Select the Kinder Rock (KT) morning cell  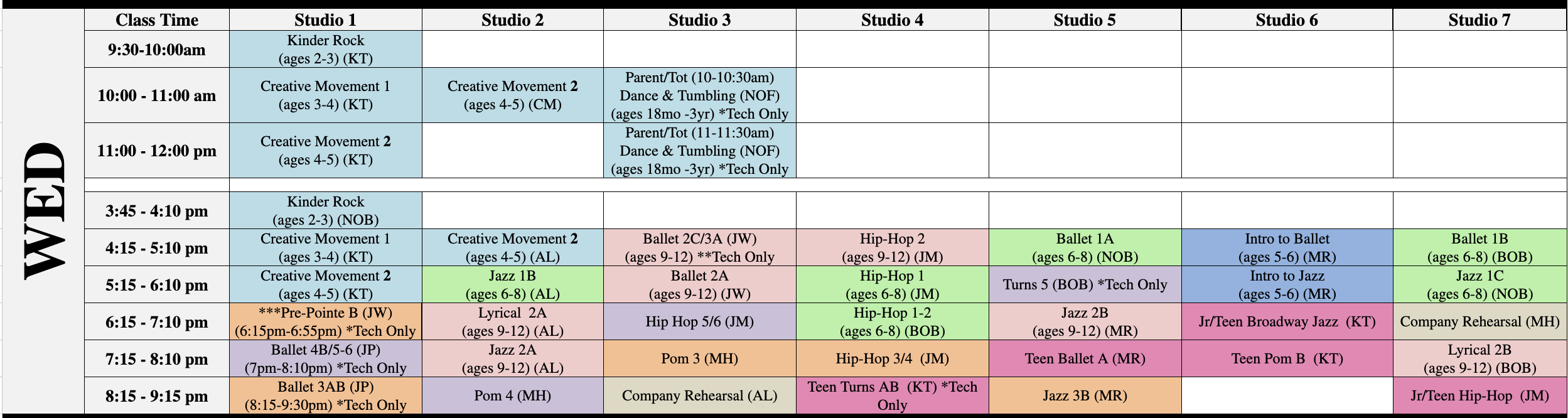click(325, 50)
